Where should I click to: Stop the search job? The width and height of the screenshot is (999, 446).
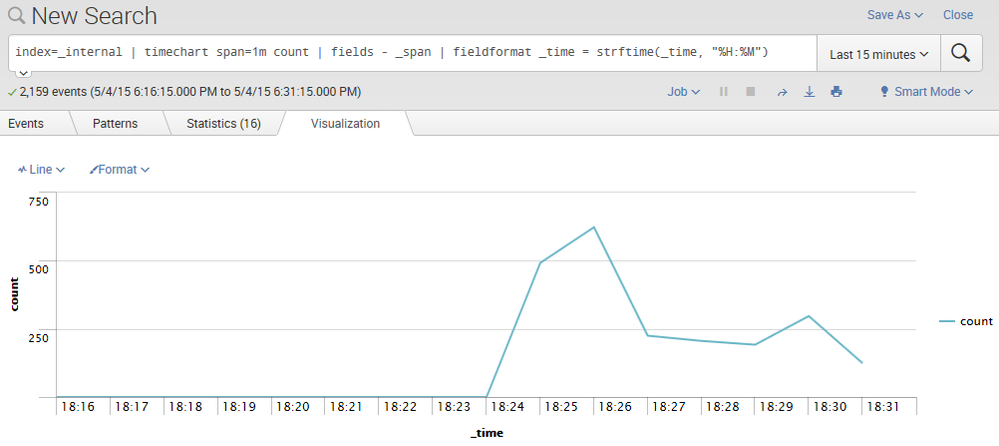(x=751, y=92)
